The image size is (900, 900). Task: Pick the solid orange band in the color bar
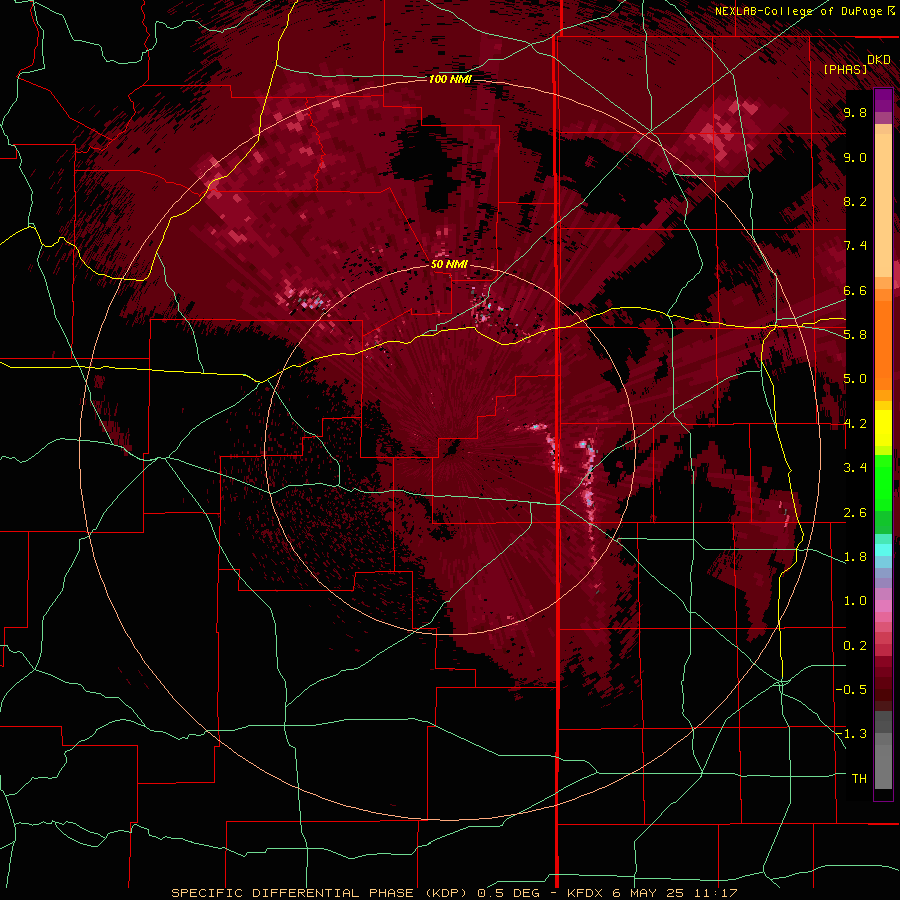coord(883,345)
